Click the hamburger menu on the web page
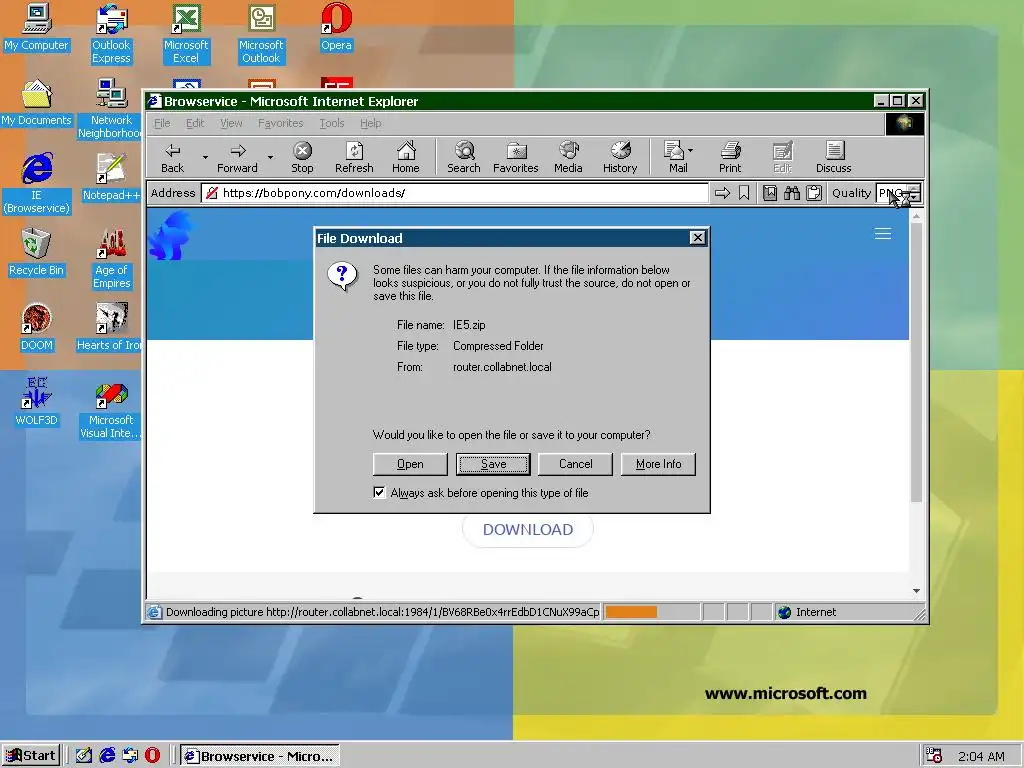 point(883,234)
